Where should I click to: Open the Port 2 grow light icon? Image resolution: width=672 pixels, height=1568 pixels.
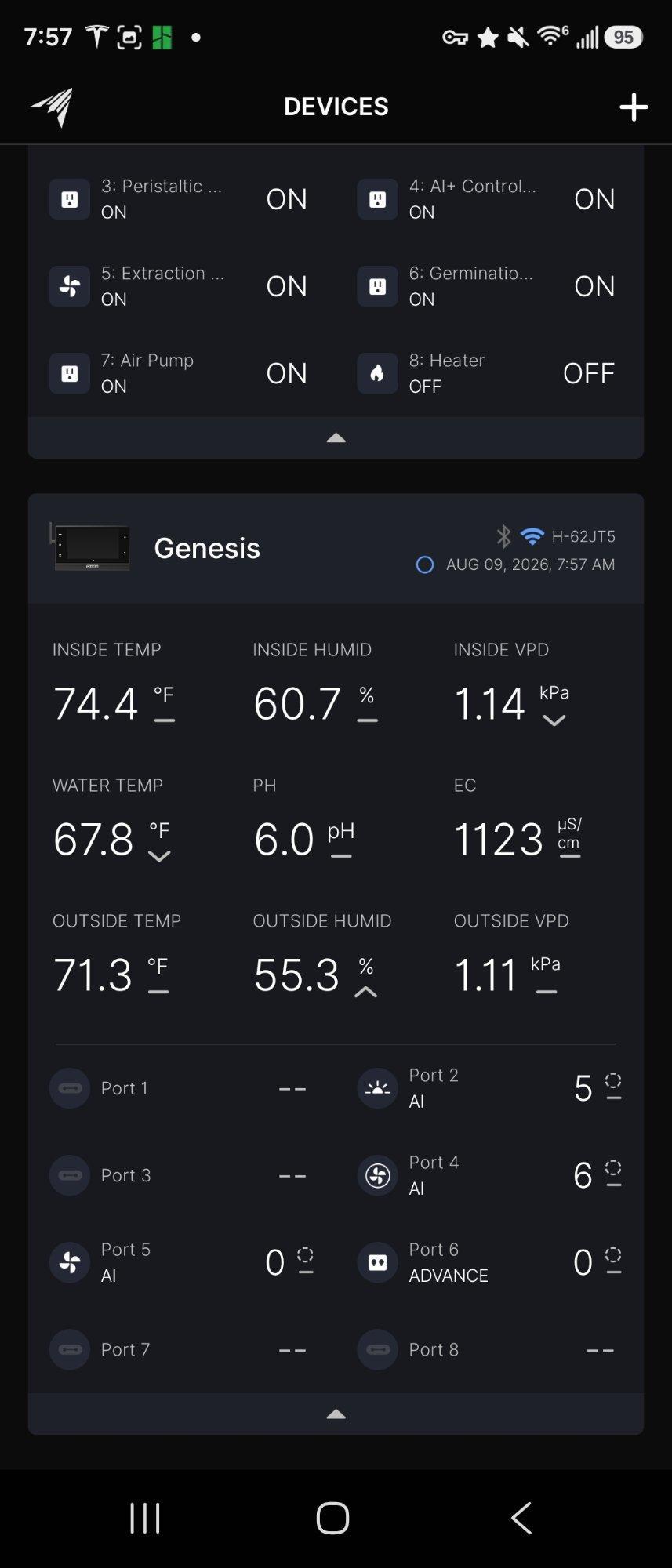click(377, 1088)
